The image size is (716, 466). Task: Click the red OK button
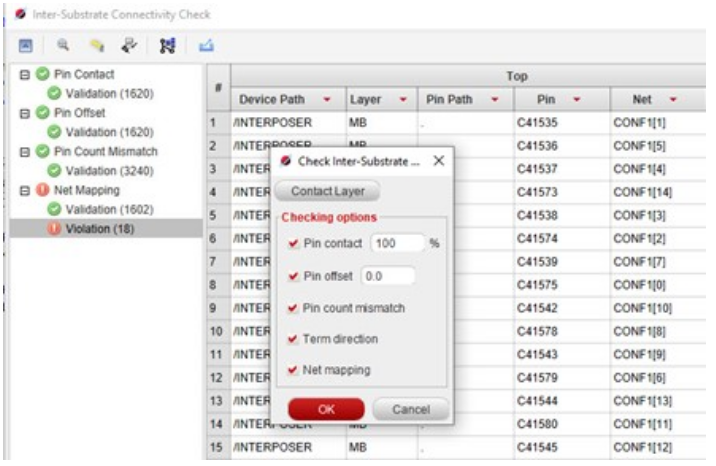pyautogui.click(x=326, y=409)
